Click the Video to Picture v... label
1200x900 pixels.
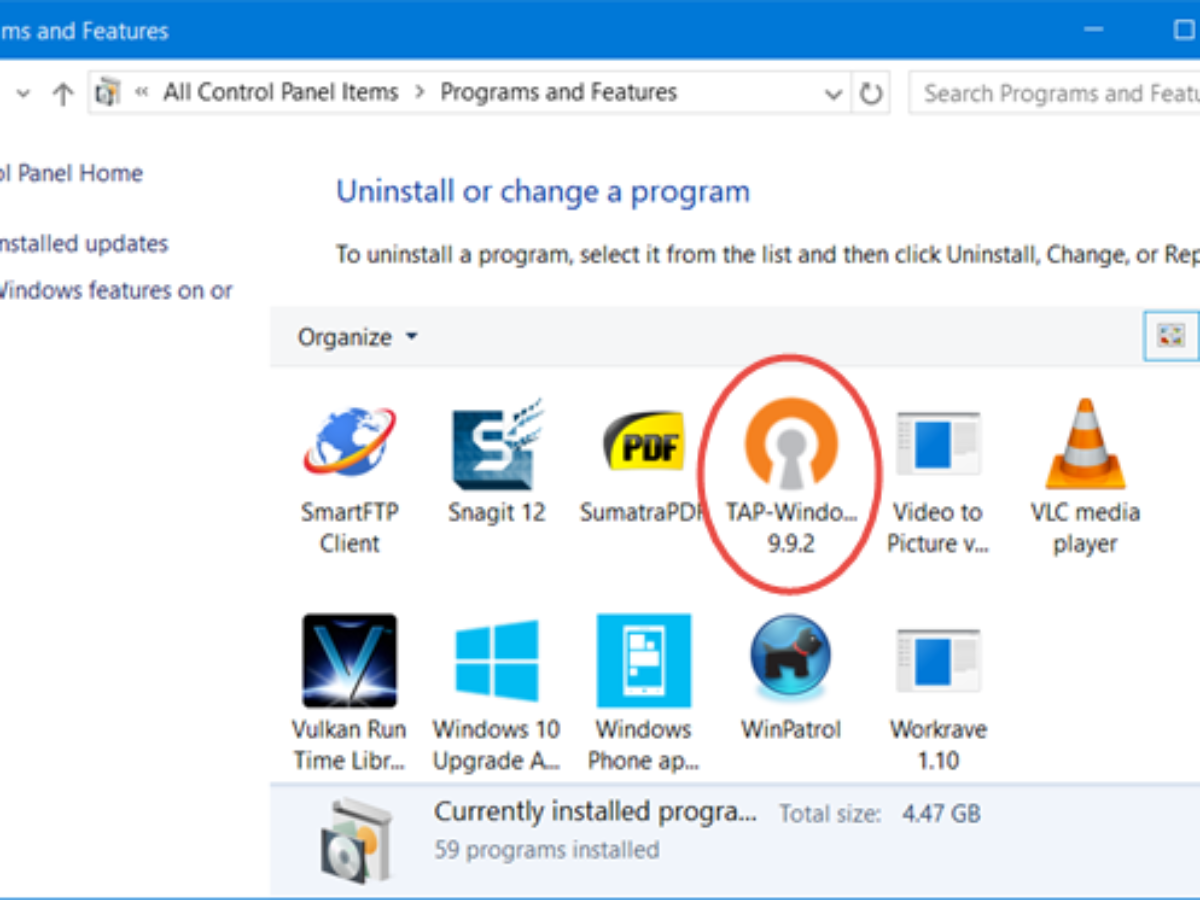(938, 528)
